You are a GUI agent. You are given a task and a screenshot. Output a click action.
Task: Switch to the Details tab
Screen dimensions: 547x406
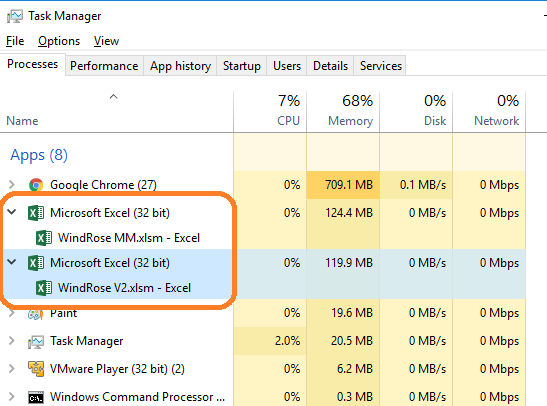pos(330,66)
